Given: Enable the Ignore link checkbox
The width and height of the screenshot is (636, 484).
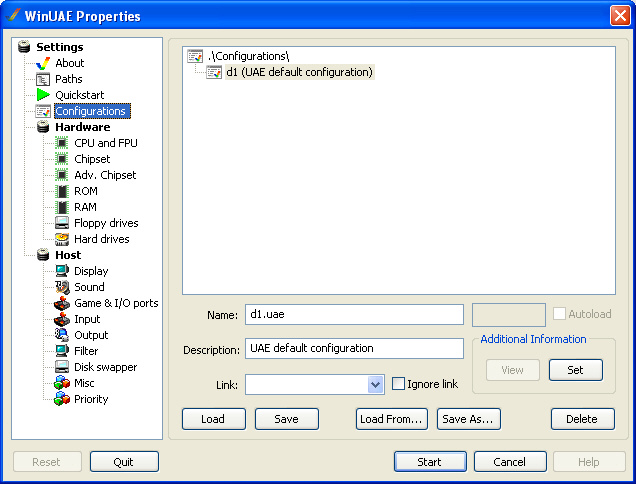Looking at the screenshot, I should click(398, 384).
